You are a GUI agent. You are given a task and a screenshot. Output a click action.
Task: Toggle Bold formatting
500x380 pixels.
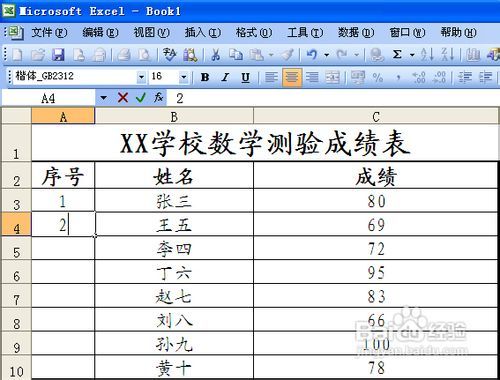205,78
